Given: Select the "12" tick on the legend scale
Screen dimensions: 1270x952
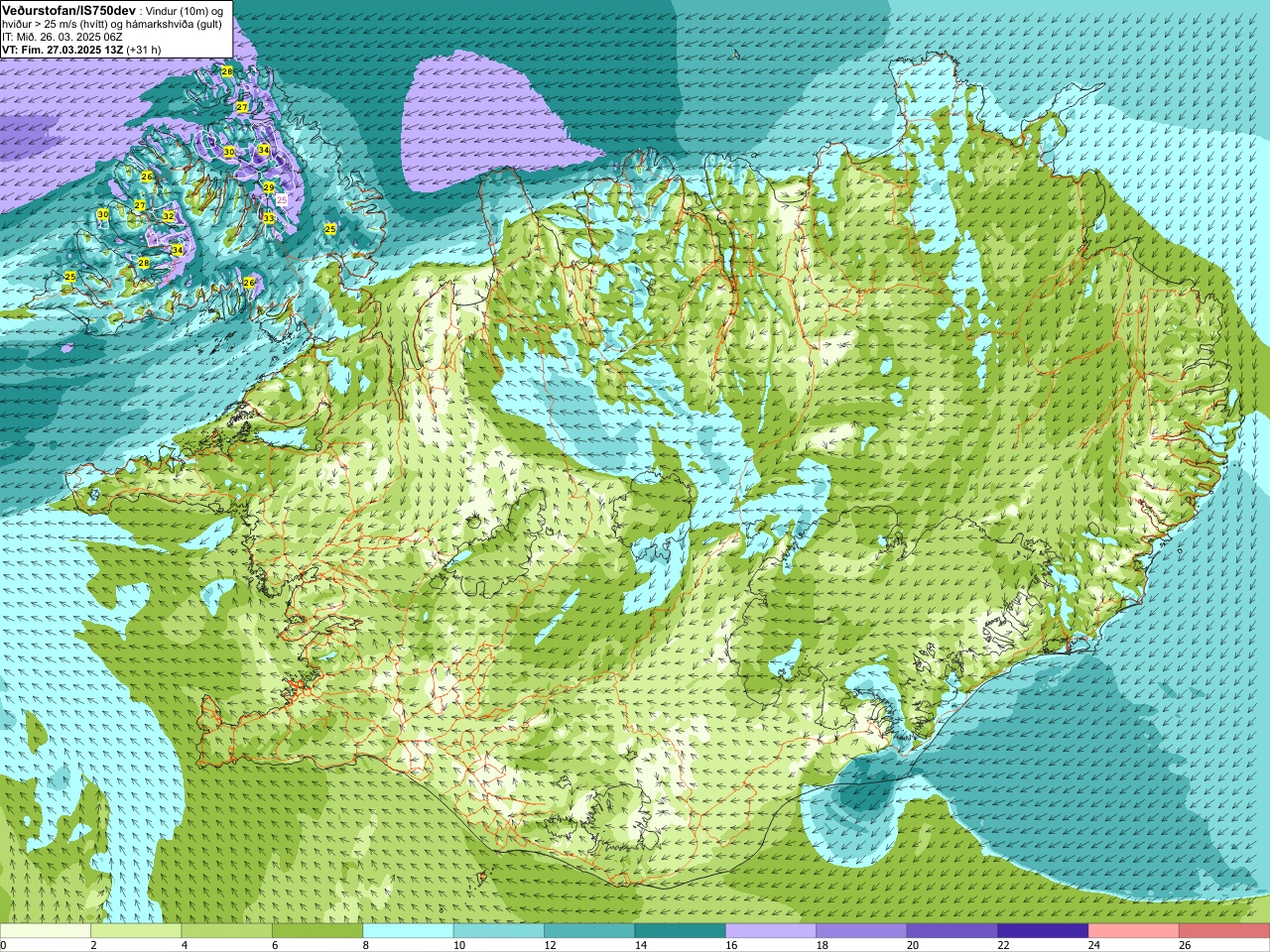Looking at the screenshot, I should point(550,945).
